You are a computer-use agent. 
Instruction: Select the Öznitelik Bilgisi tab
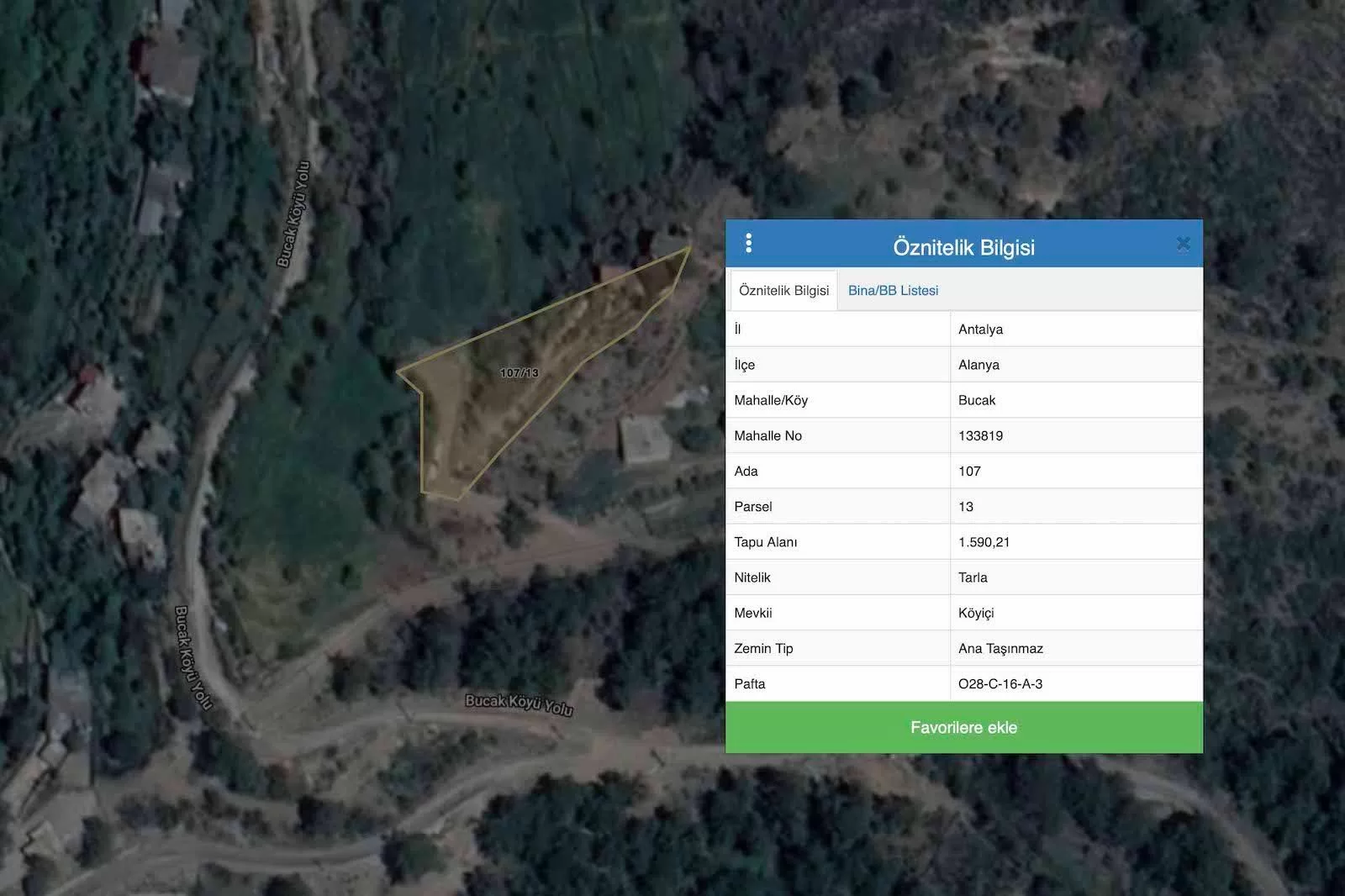[x=783, y=291]
